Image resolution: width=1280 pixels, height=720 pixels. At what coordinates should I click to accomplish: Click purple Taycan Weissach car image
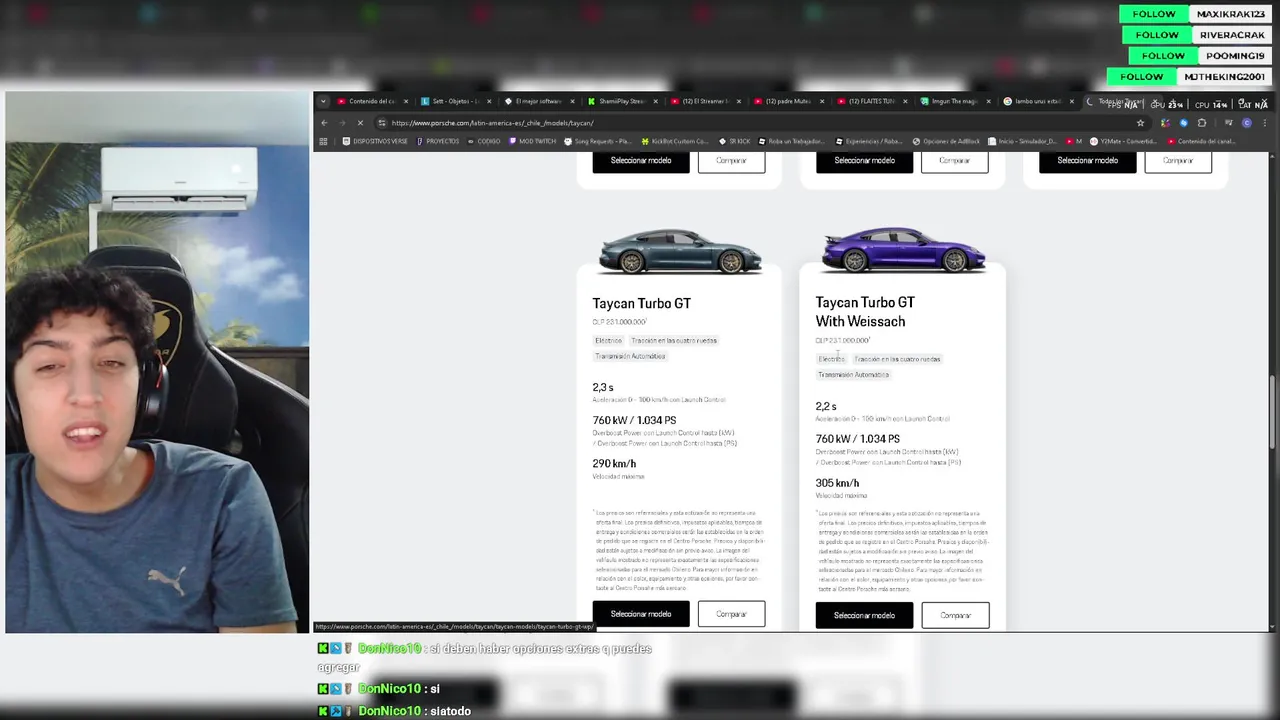tap(902, 249)
